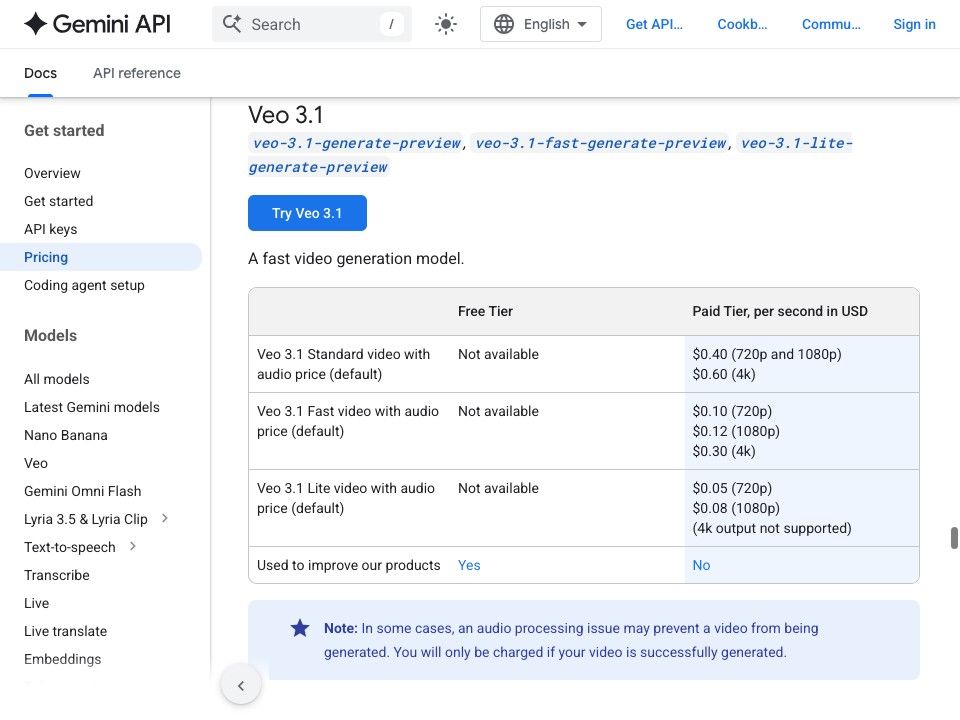Open Veo sidebar item
Viewport: 960px width, 720px height.
tap(36, 463)
